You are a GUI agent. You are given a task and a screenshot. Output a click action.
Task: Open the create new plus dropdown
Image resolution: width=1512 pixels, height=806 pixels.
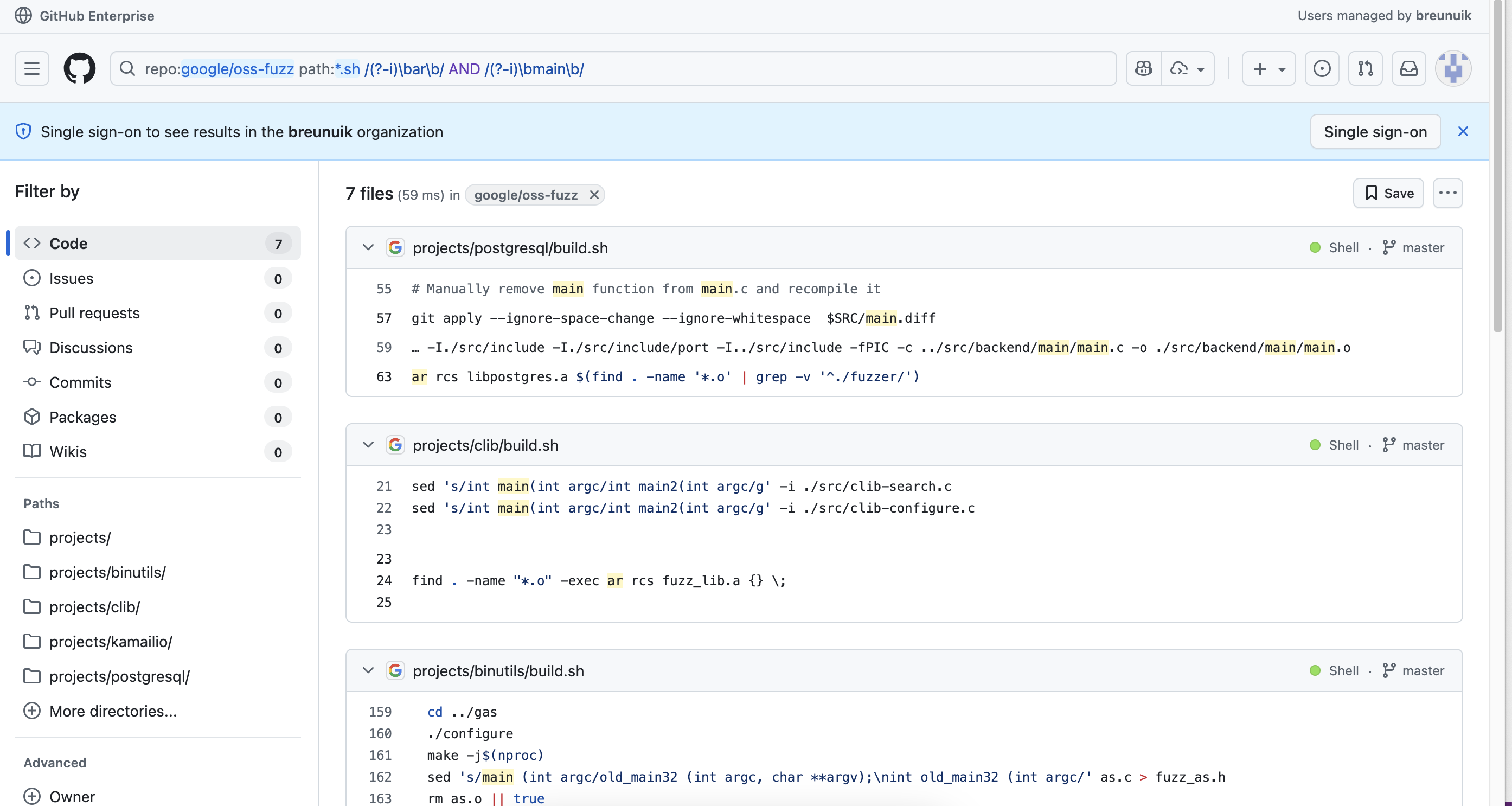(1268, 69)
